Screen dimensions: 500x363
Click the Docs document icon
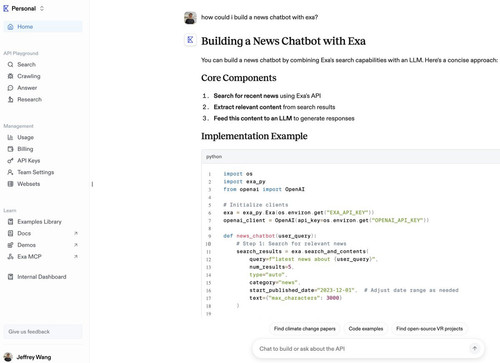10,233
